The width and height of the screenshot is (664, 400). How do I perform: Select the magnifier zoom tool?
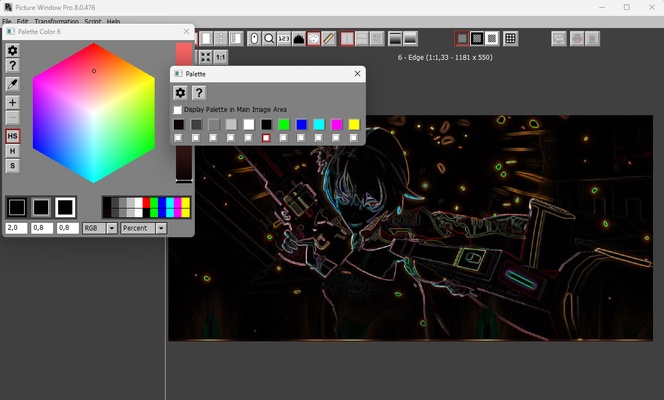(x=269, y=39)
